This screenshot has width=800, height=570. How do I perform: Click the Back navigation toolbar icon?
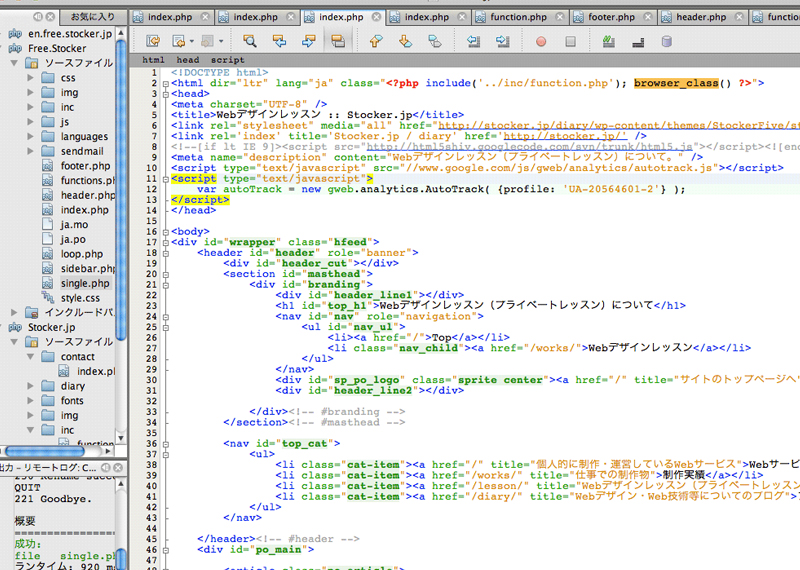179,41
